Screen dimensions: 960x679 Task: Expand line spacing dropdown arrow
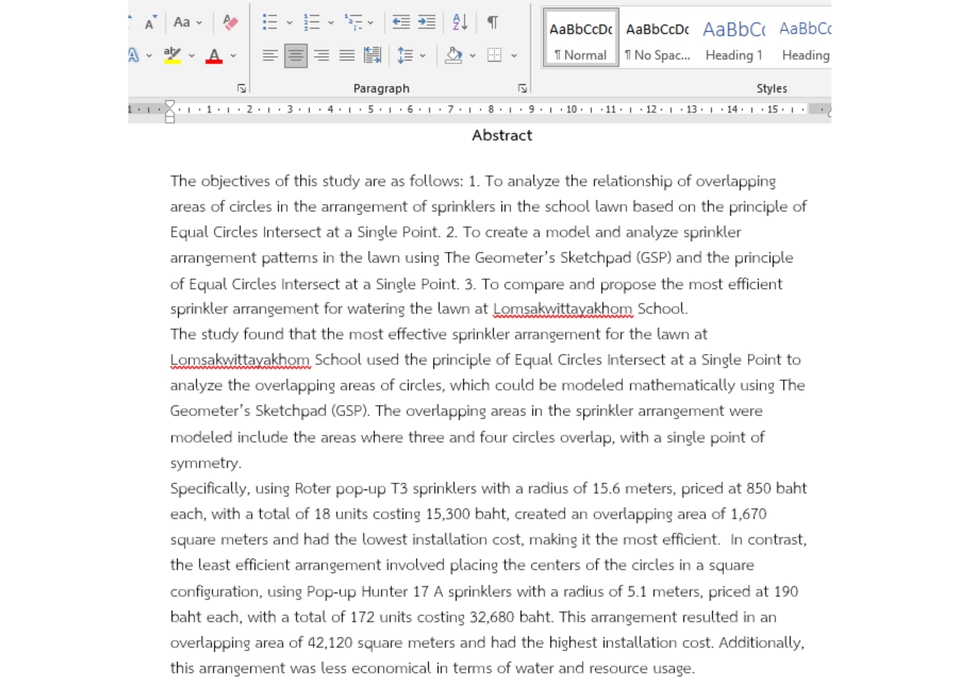click(422, 56)
